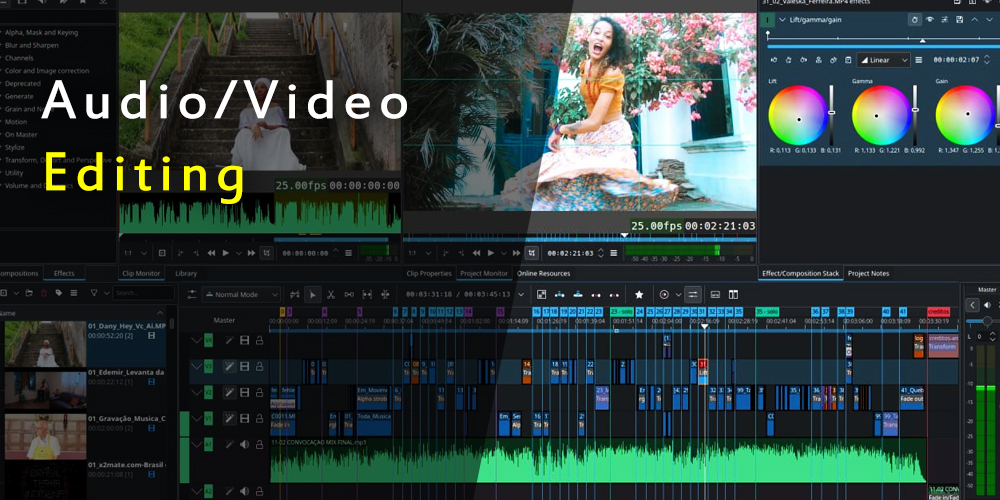This screenshot has width=1000, height=500.
Task: Open the Effect/Composition Stack tab
Action: pos(800,274)
